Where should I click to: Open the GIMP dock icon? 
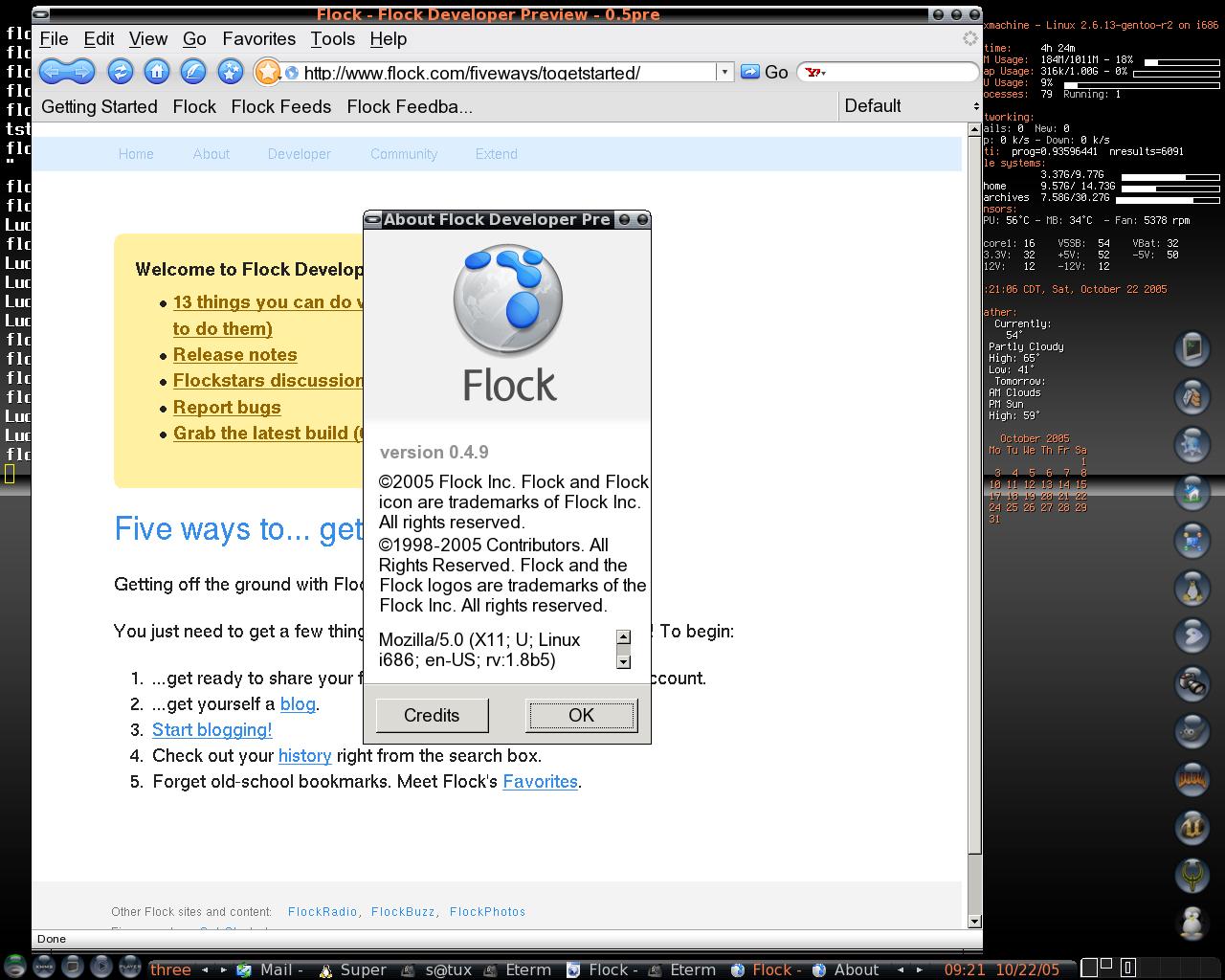(1192, 731)
